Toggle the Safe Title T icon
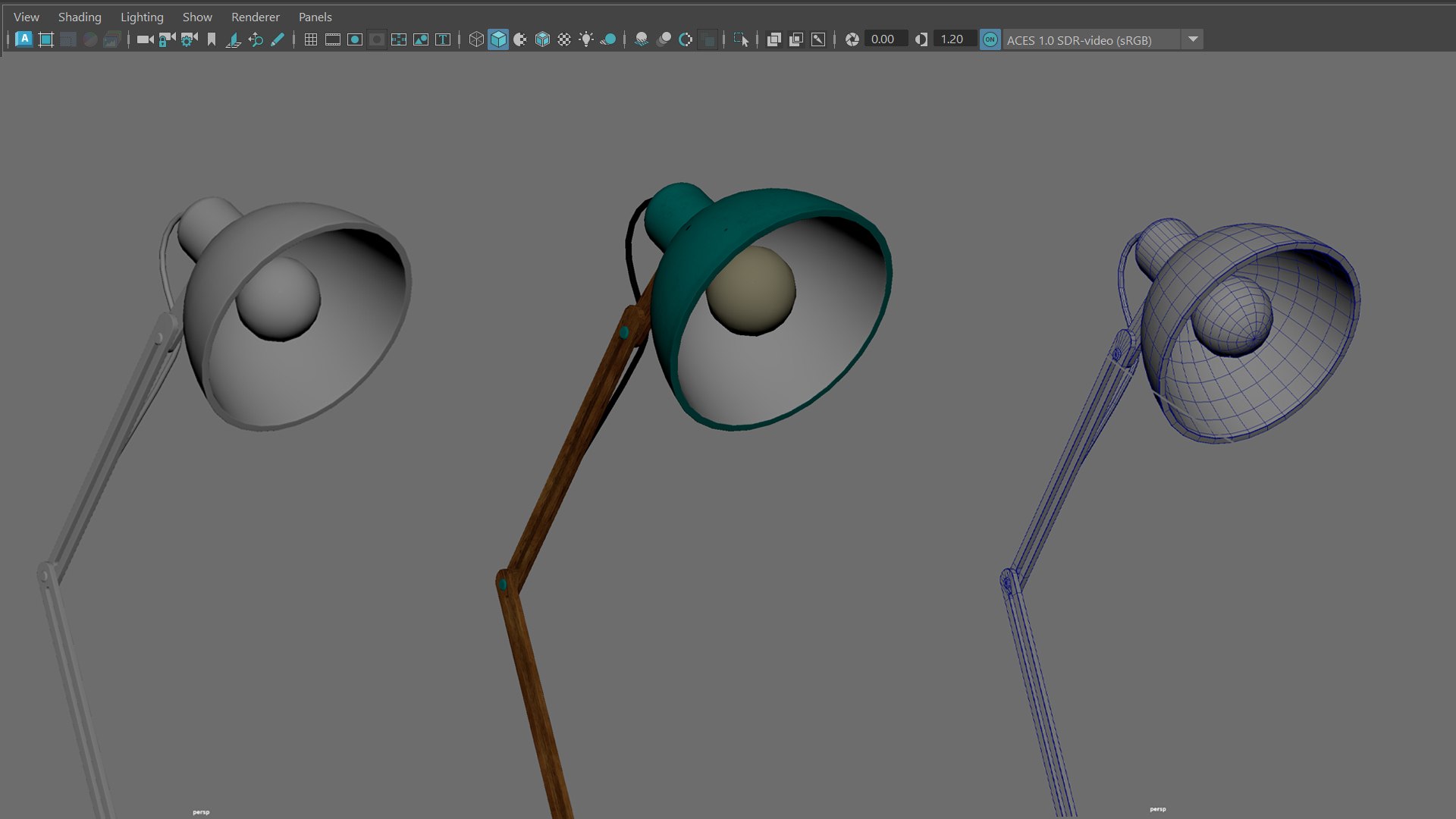1456x819 pixels. 443,39
